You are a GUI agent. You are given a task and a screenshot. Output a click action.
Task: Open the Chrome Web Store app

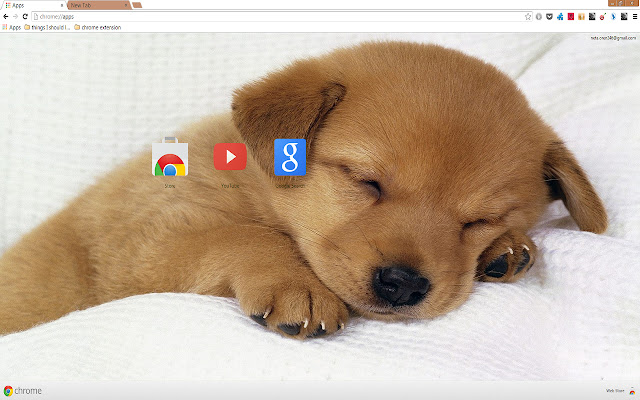(170, 157)
